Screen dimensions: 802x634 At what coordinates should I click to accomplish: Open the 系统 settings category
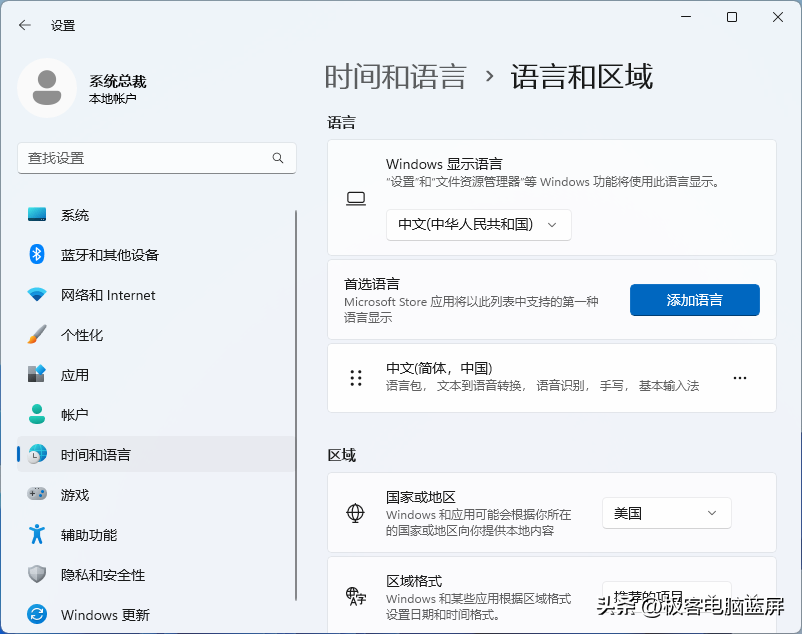point(156,215)
